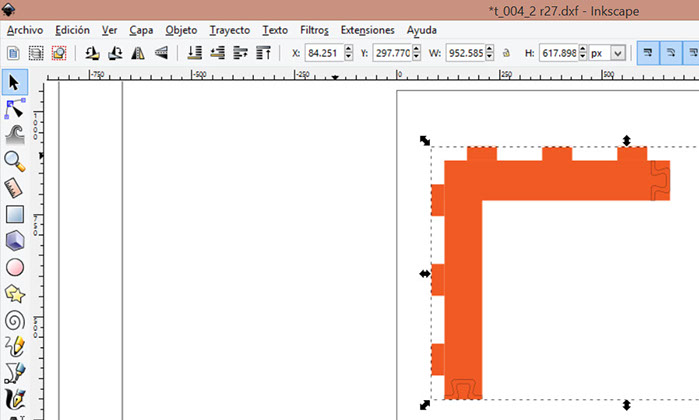
Task: Toggle first affect-scaling button after units
Action: 648,53
